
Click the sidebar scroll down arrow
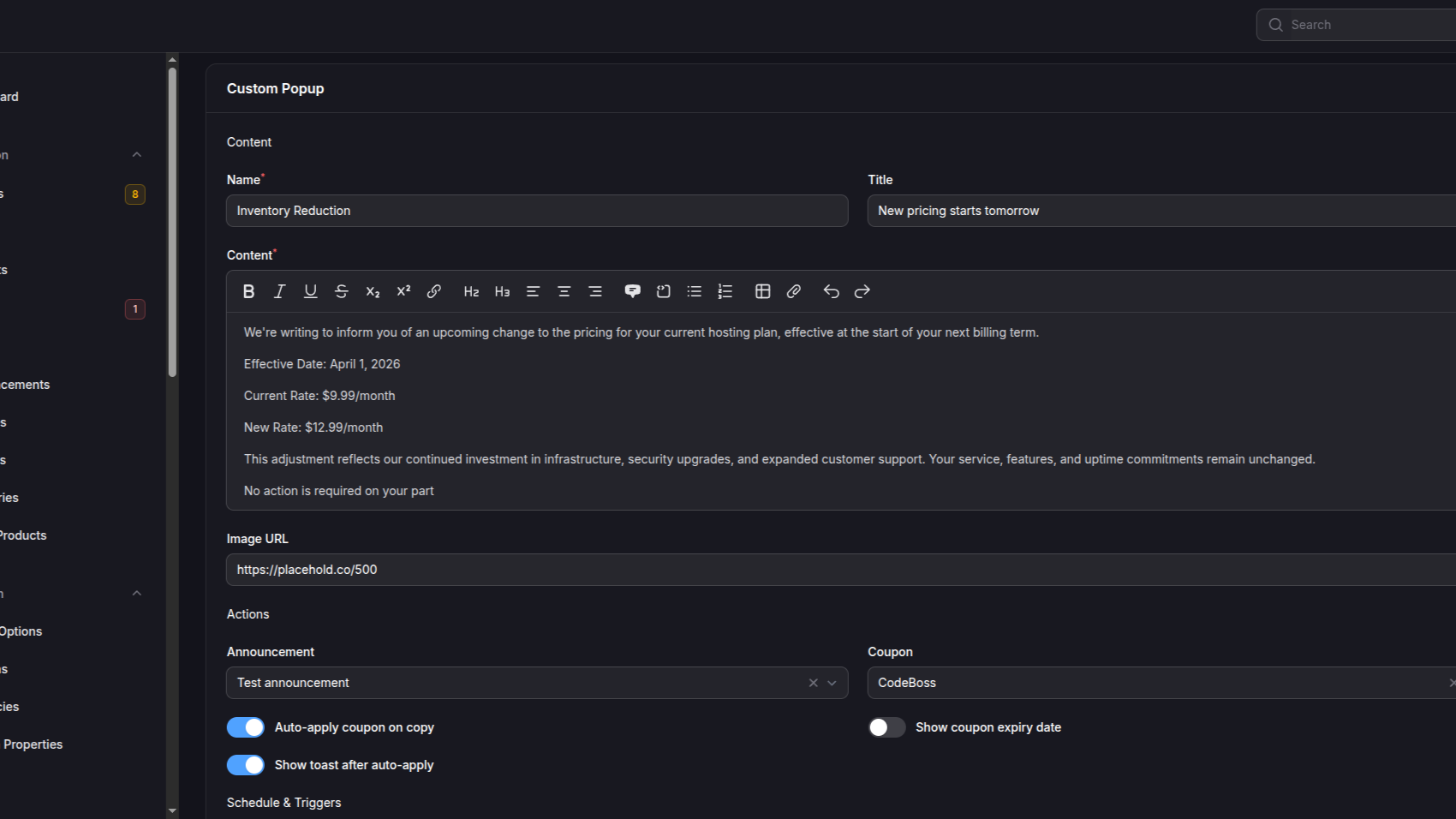[x=172, y=810]
